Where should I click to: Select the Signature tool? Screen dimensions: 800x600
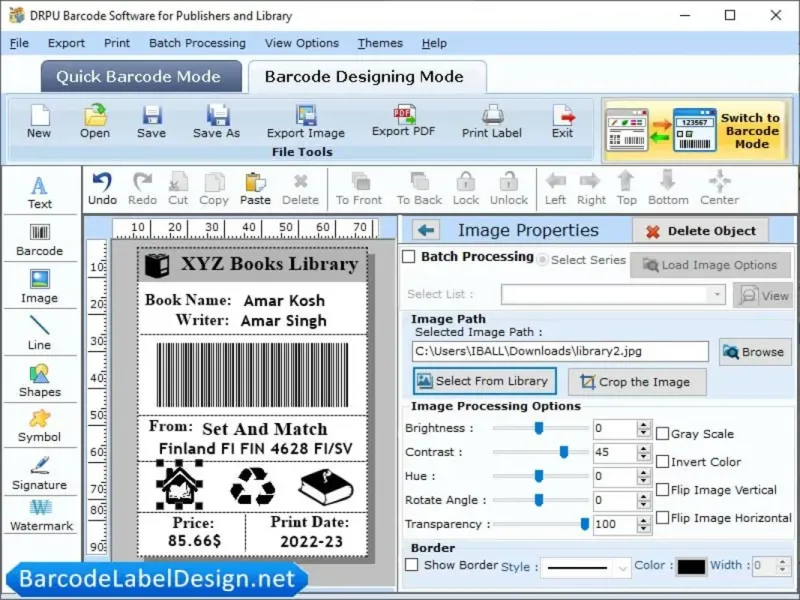pos(39,473)
